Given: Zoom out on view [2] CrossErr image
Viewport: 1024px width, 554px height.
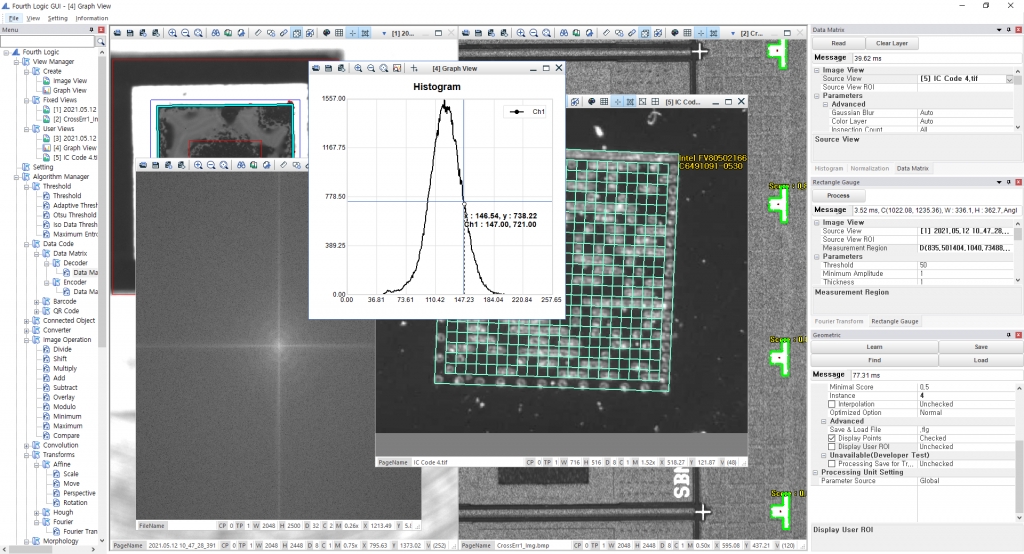Looking at the screenshot, I should pos(534,33).
